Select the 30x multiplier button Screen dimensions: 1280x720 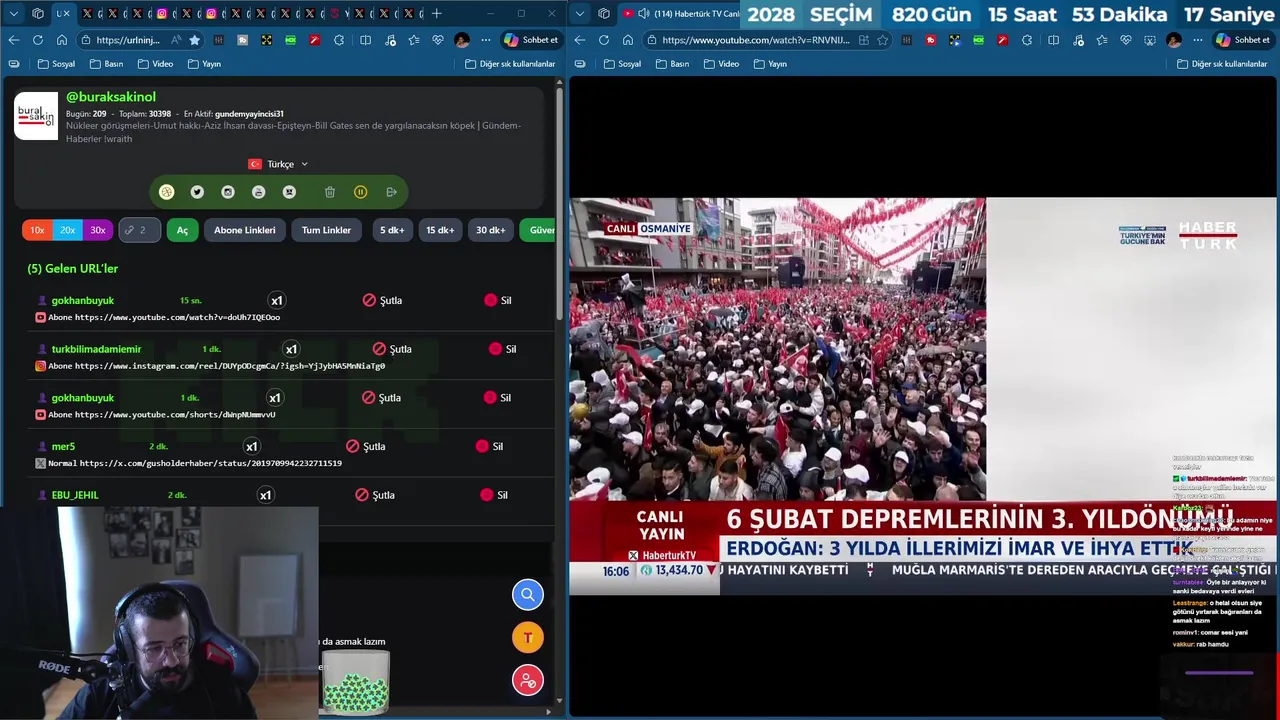(98, 230)
